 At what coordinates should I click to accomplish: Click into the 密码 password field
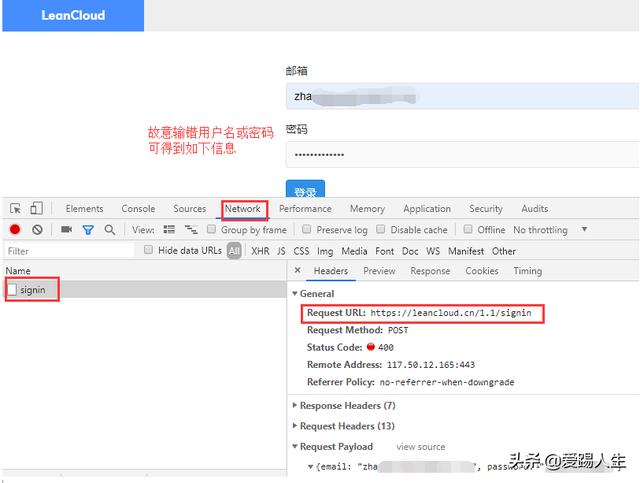point(462,155)
